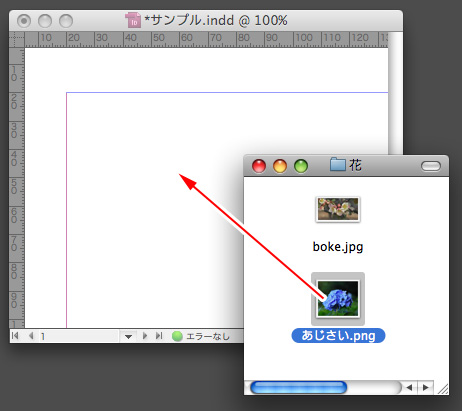462x411 pixels.
Task: Open the page number dropdown arrow
Action: (x=128, y=336)
